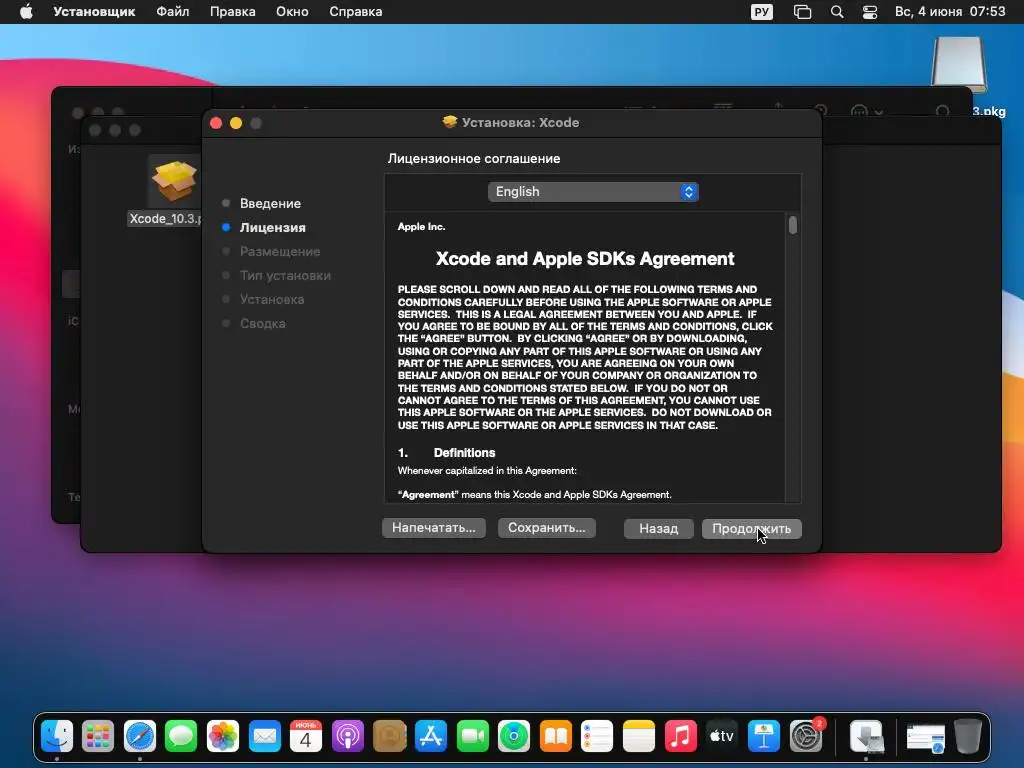
Task: Open Calendar icon showing 4
Action: 306,736
